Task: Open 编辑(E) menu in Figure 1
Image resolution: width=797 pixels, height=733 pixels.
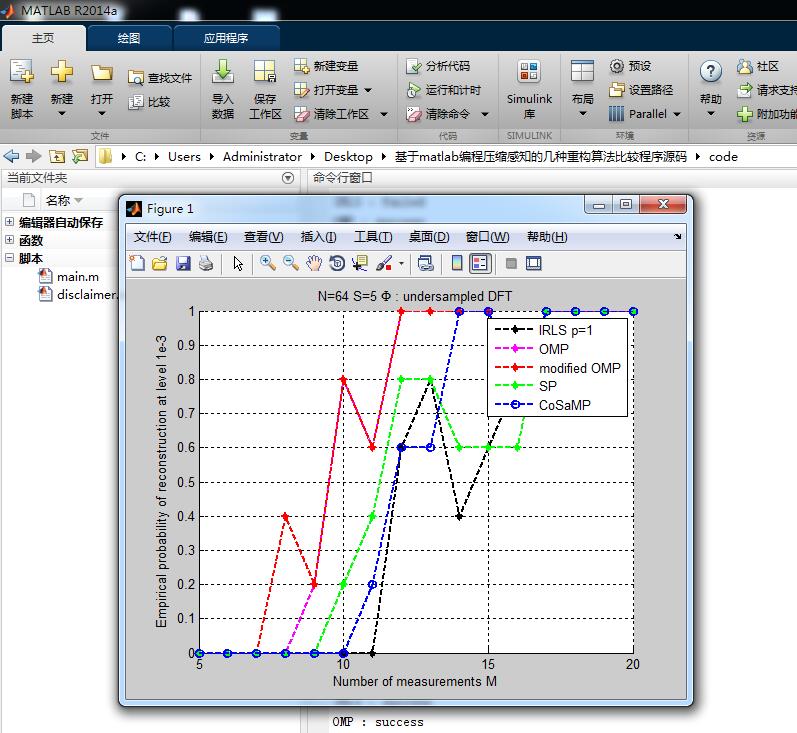Action: tap(208, 237)
